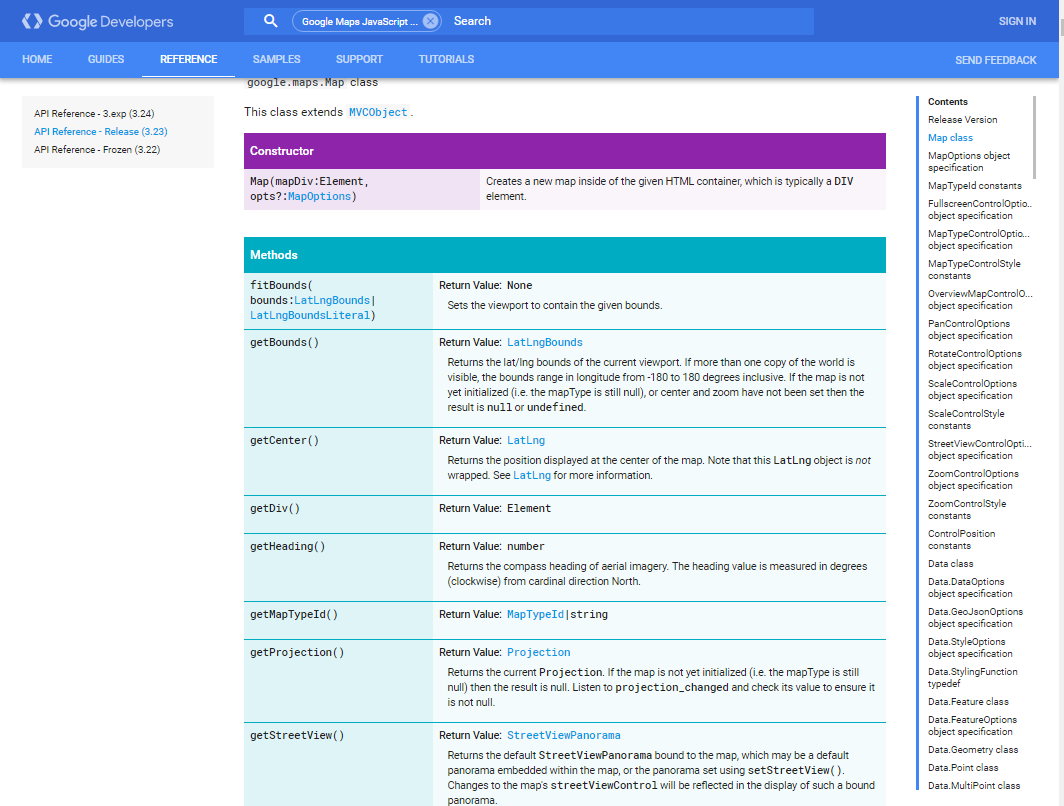
Task: Click LatLng link in 'See LatLng for more information'
Action: [532, 476]
